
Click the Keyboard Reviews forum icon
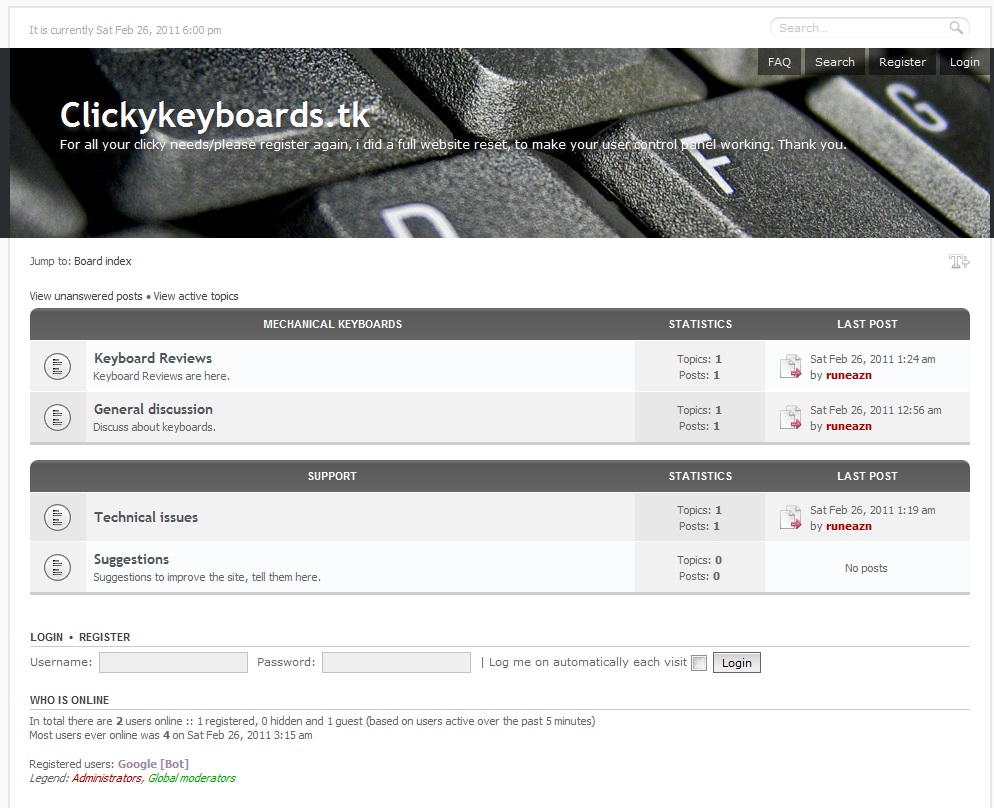[x=57, y=367]
